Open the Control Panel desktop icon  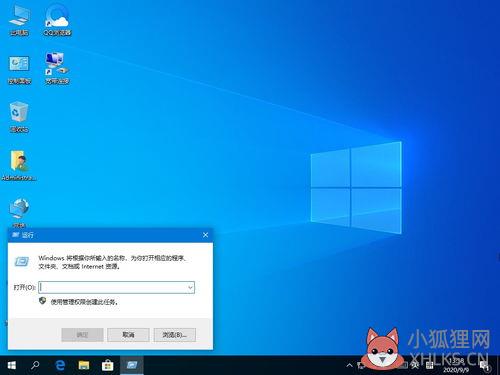click(19, 69)
